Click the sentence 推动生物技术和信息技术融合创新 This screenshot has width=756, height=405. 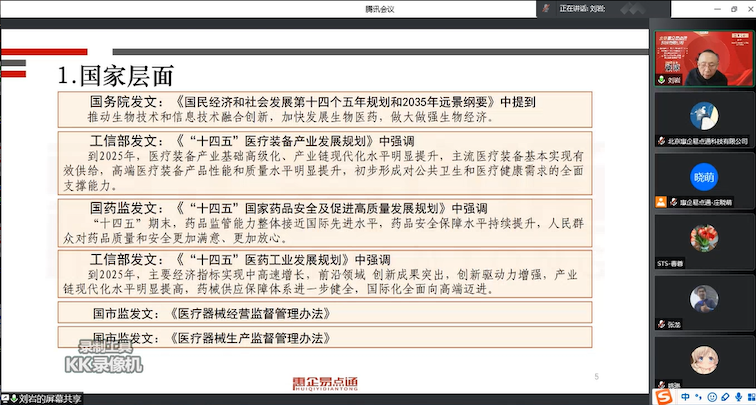[x=176, y=117]
